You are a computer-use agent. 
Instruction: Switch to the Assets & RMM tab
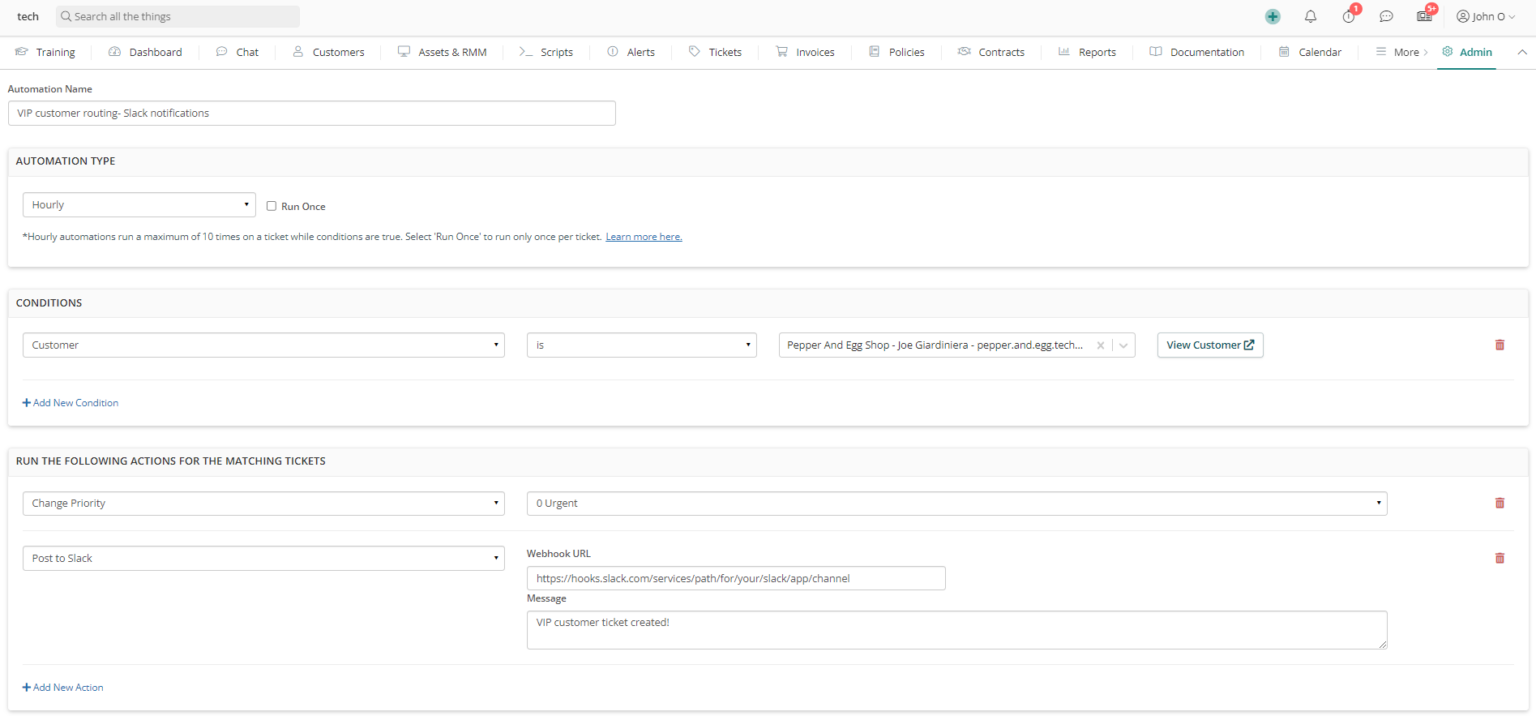(442, 52)
